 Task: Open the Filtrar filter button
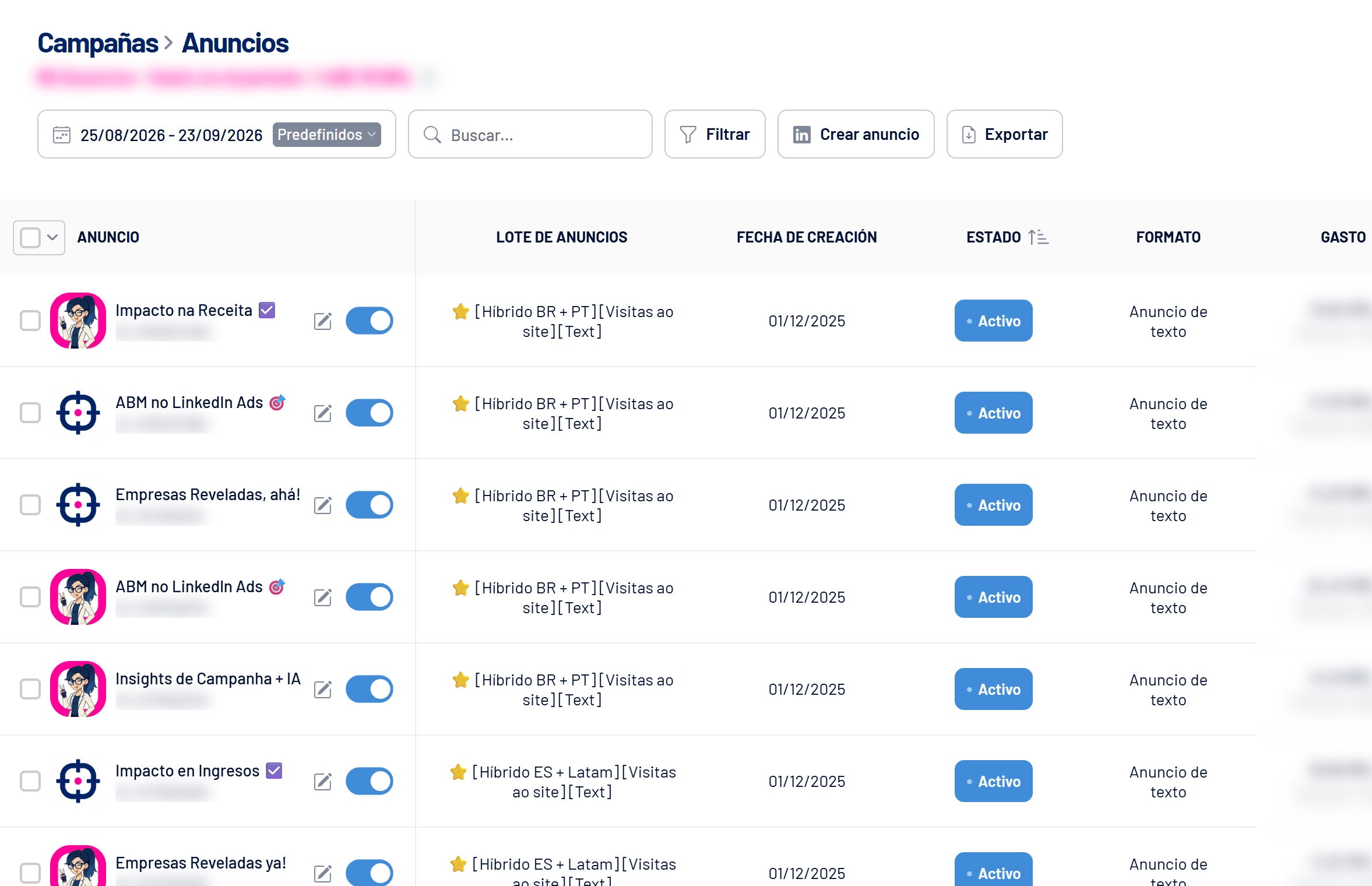click(x=715, y=135)
